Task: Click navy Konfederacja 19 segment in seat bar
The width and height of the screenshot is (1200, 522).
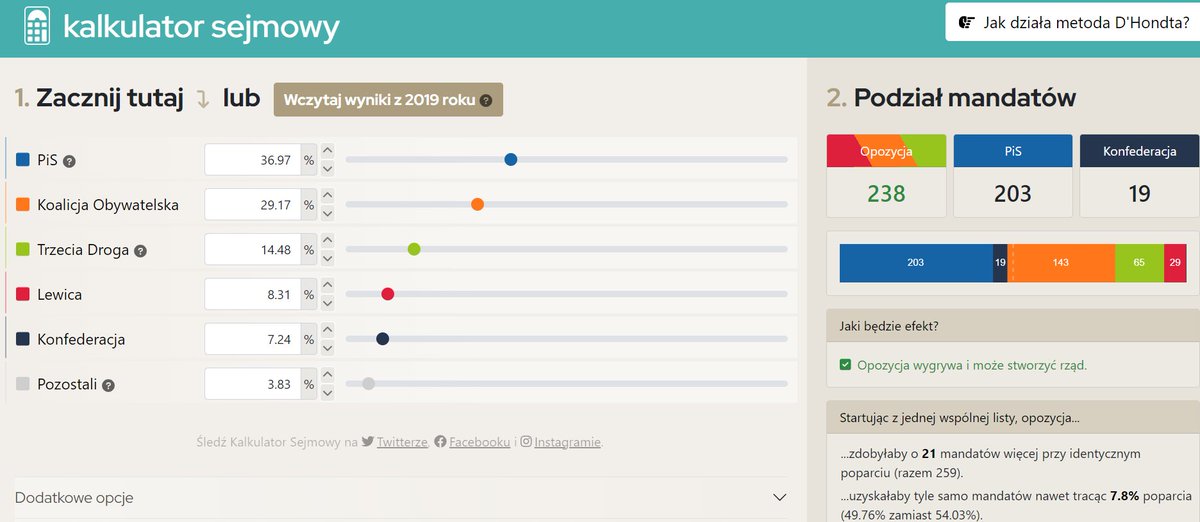Action: coord(1000,262)
